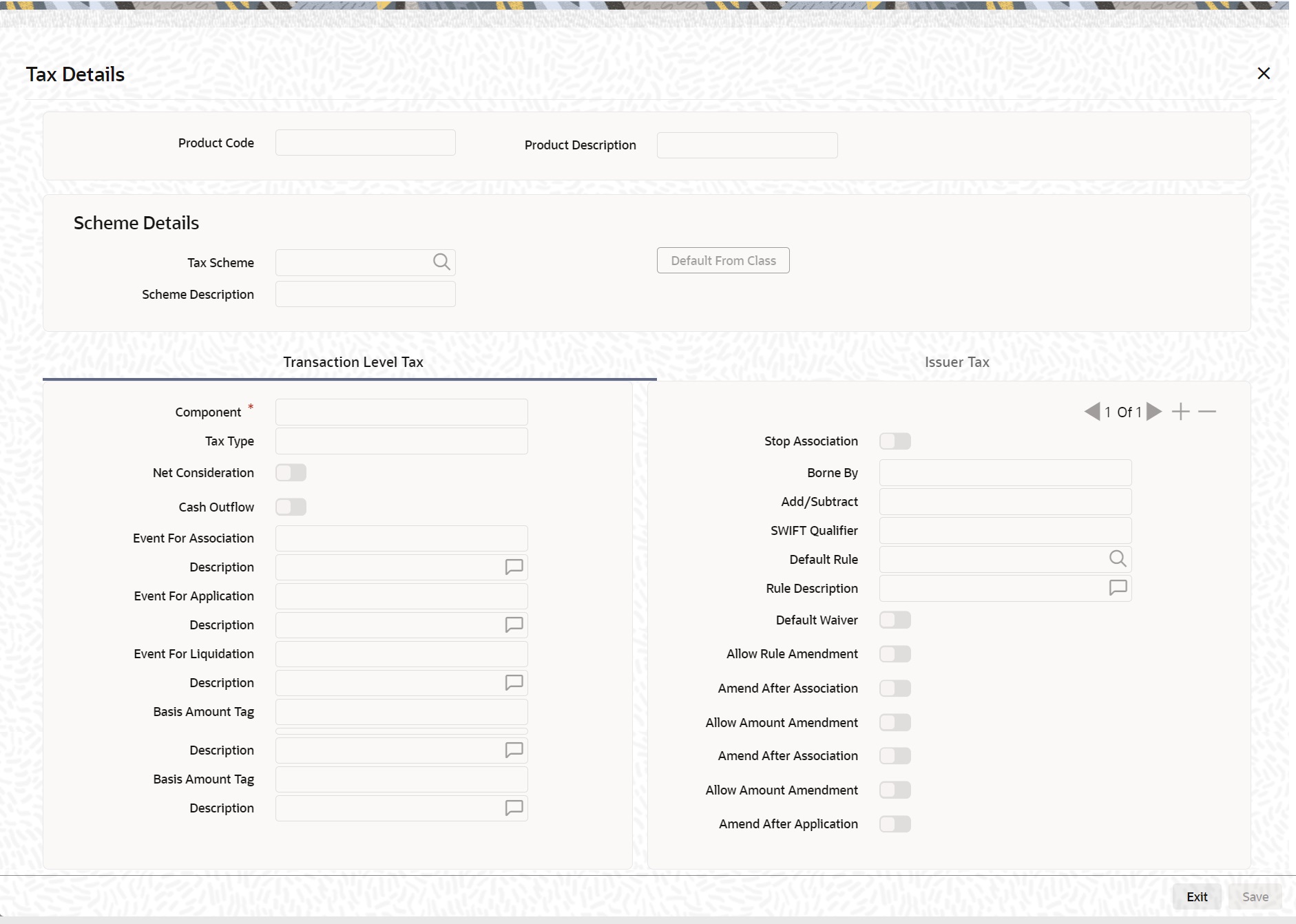Focus the required Component field
The width and height of the screenshot is (1296, 924).
[x=401, y=412]
